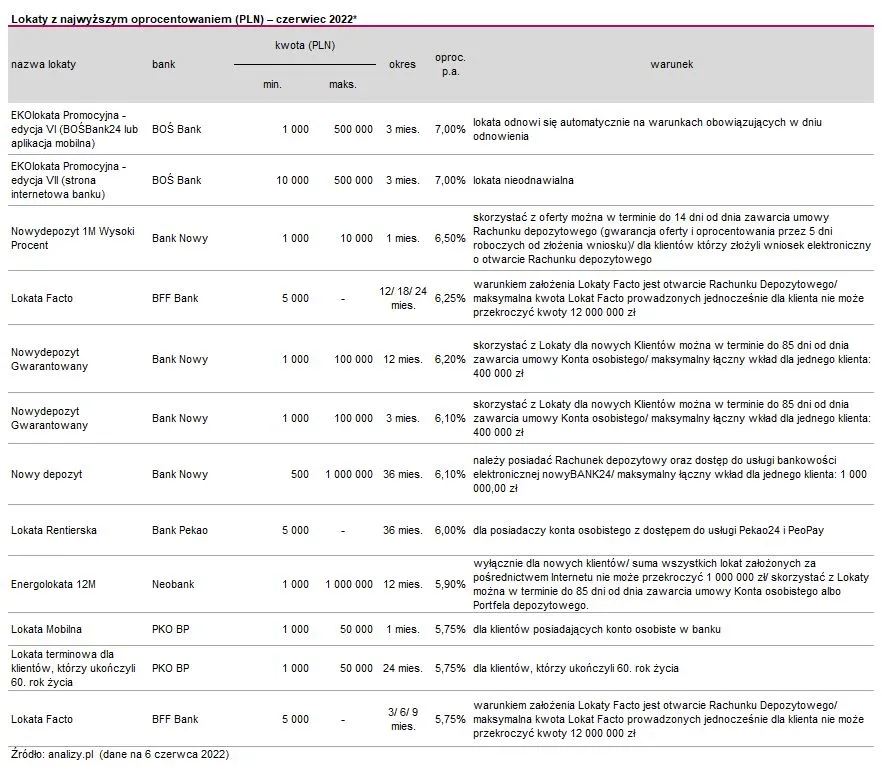Screen dimensions: 882x774
Task: Click the '6,20%' interest rate
Action: 450,359
